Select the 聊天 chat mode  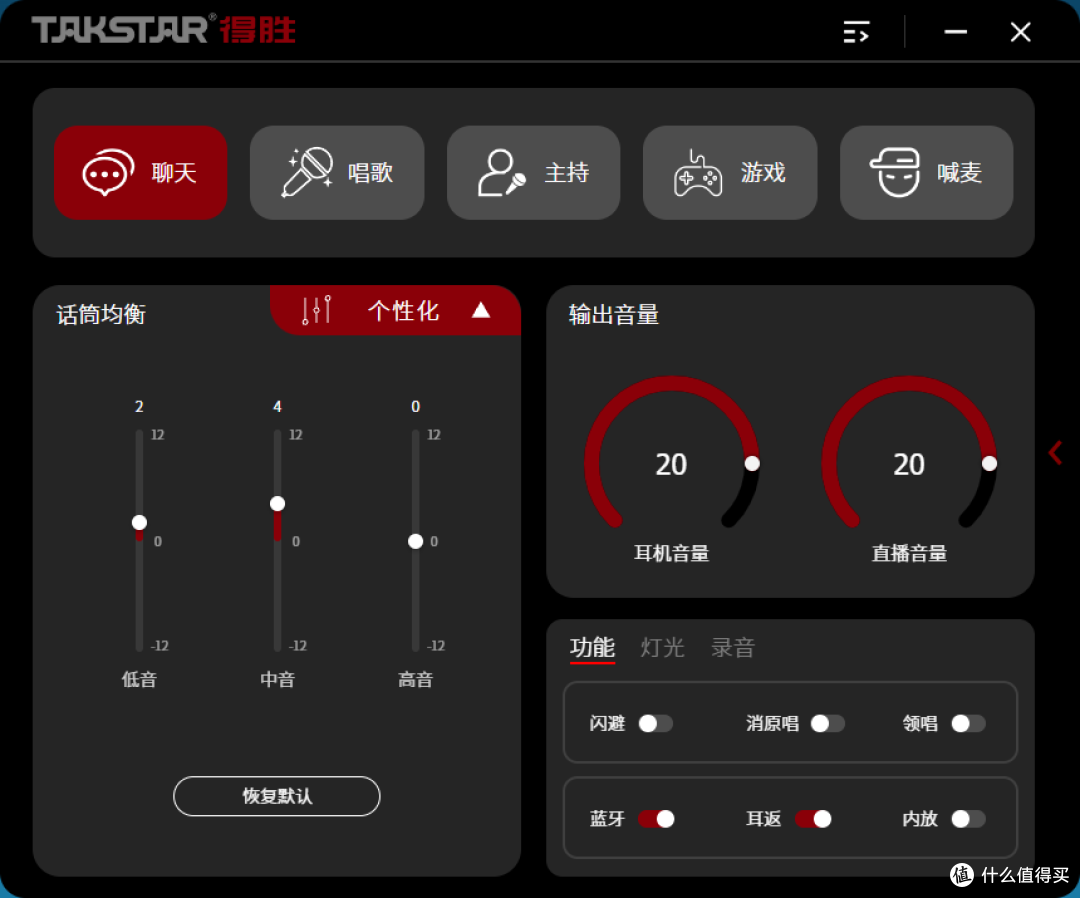(x=141, y=173)
